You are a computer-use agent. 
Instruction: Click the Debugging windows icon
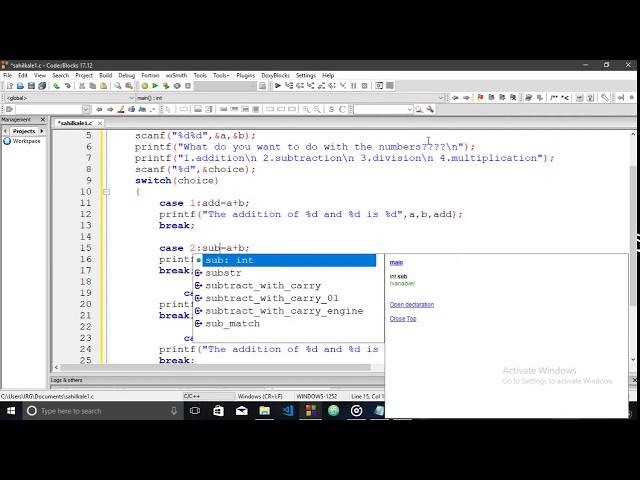pos(379,86)
